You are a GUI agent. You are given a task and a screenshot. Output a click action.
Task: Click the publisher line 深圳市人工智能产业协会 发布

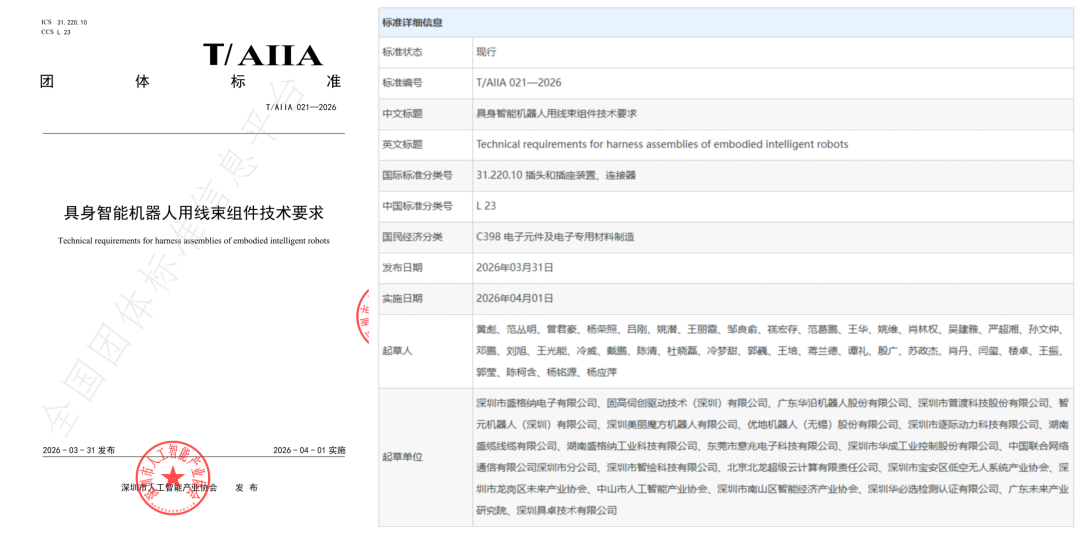(189, 488)
